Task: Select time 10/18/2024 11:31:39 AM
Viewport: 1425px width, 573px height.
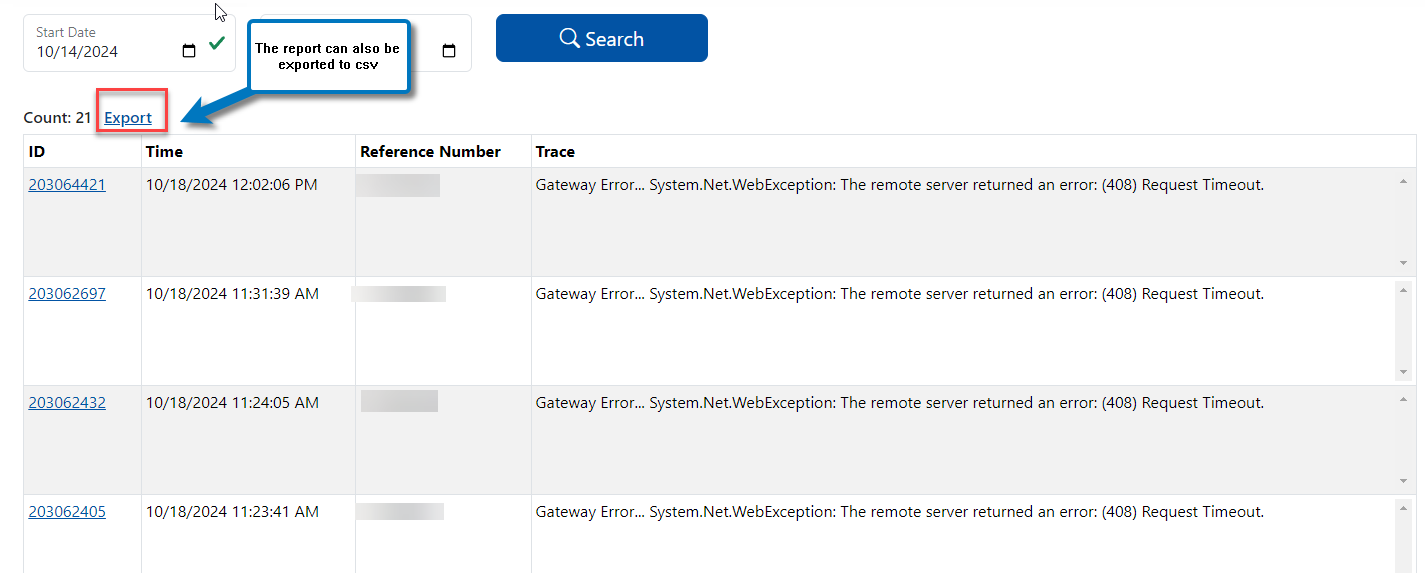Action: coord(232,293)
